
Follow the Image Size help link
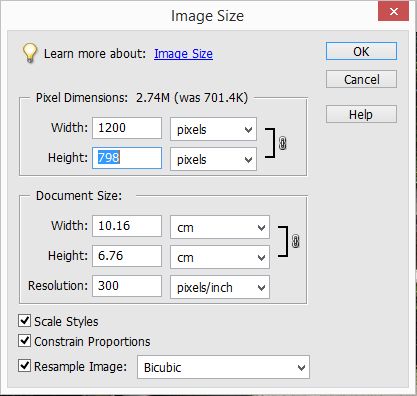pos(183,54)
